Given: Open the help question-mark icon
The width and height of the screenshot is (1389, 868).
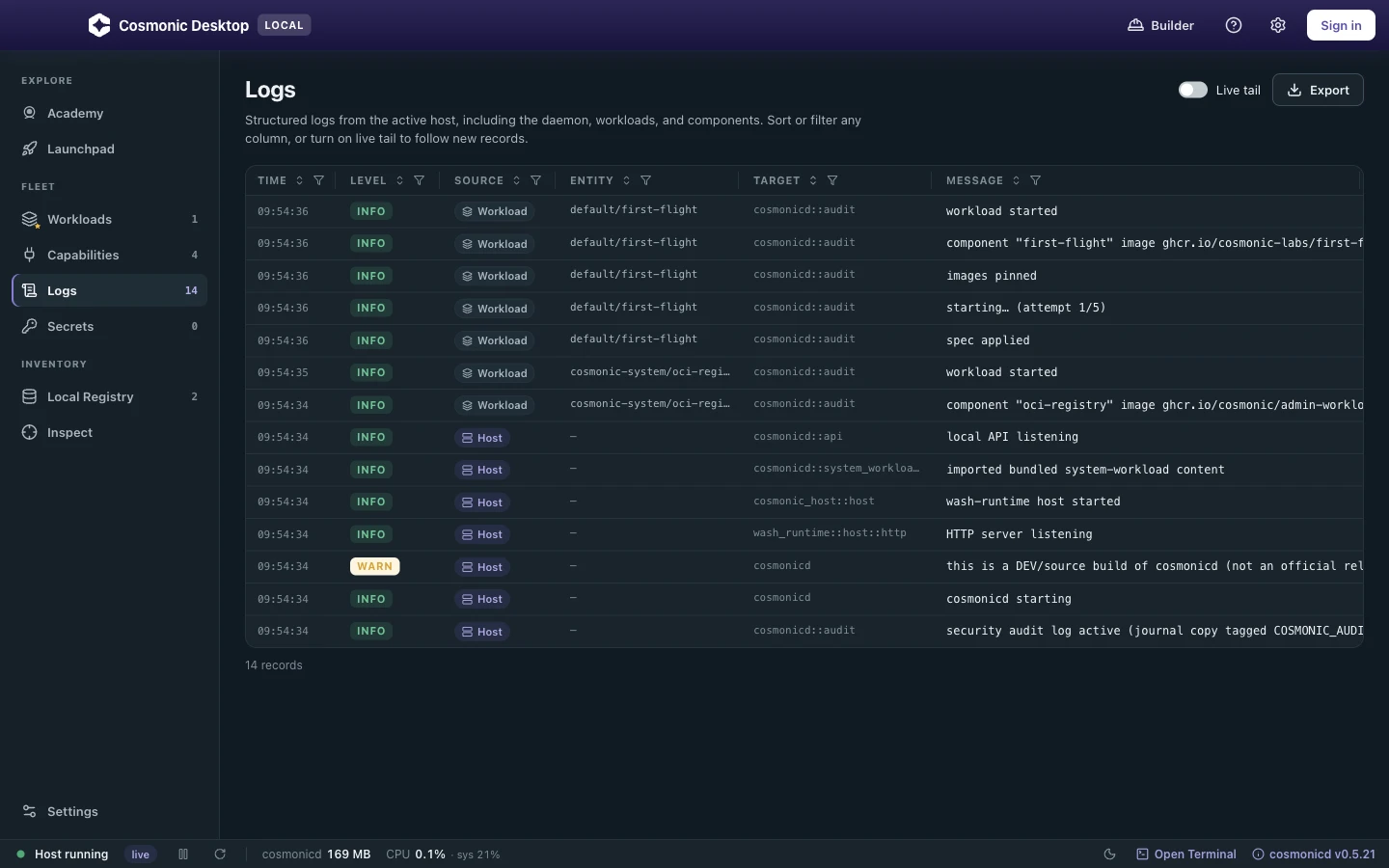Looking at the screenshot, I should click(x=1234, y=25).
